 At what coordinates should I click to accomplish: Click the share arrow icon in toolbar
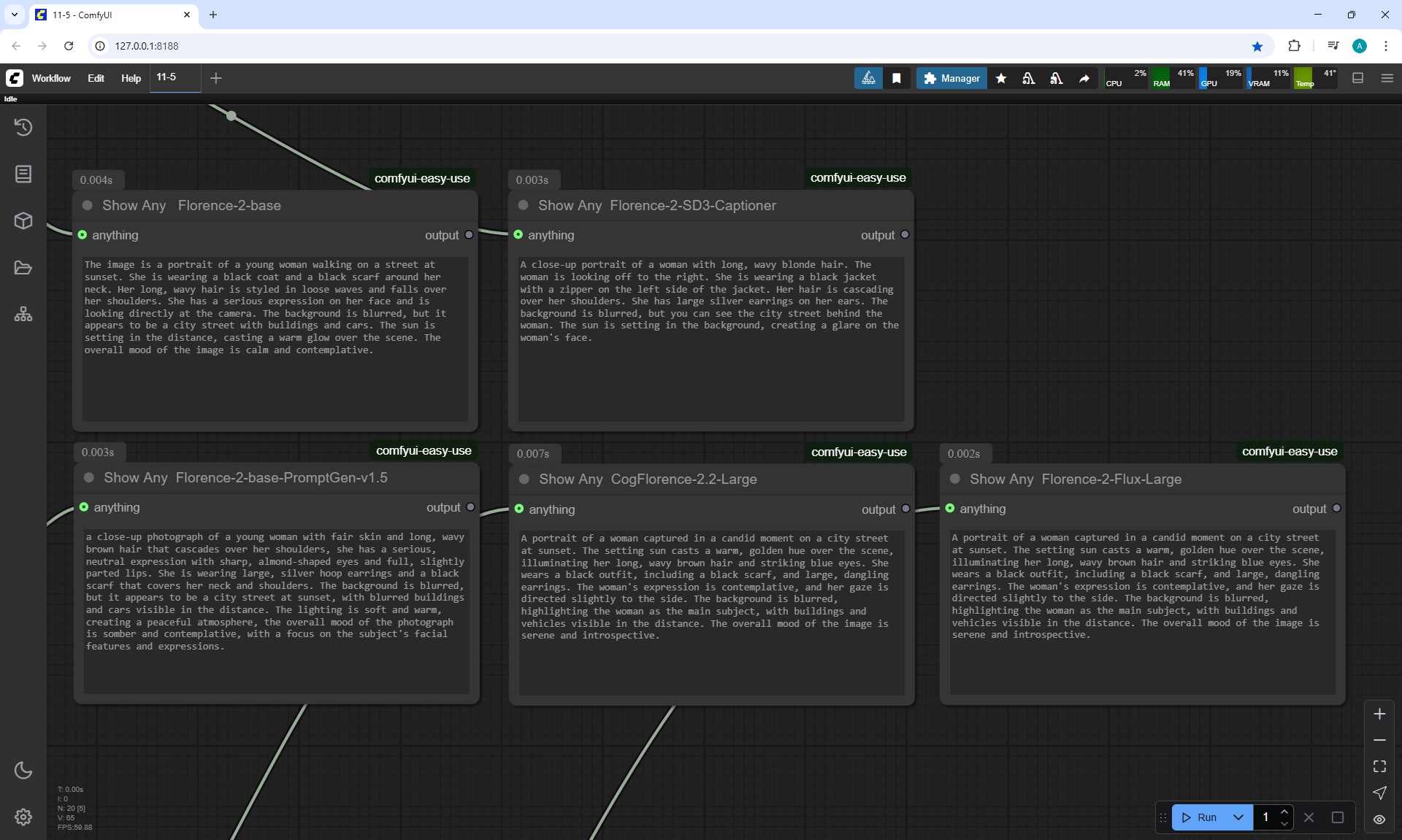[x=1084, y=78]
